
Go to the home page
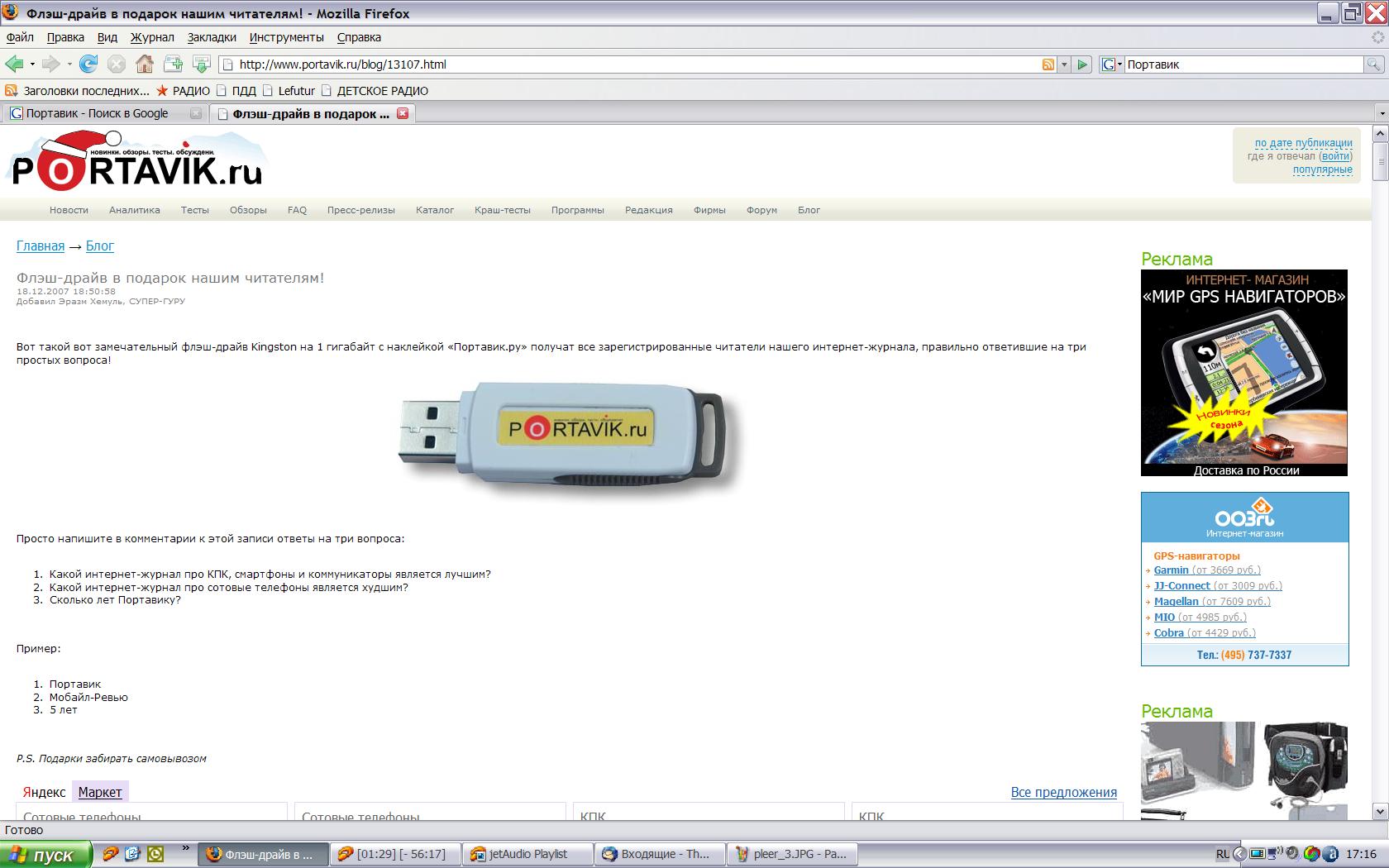tap(145, 64)
